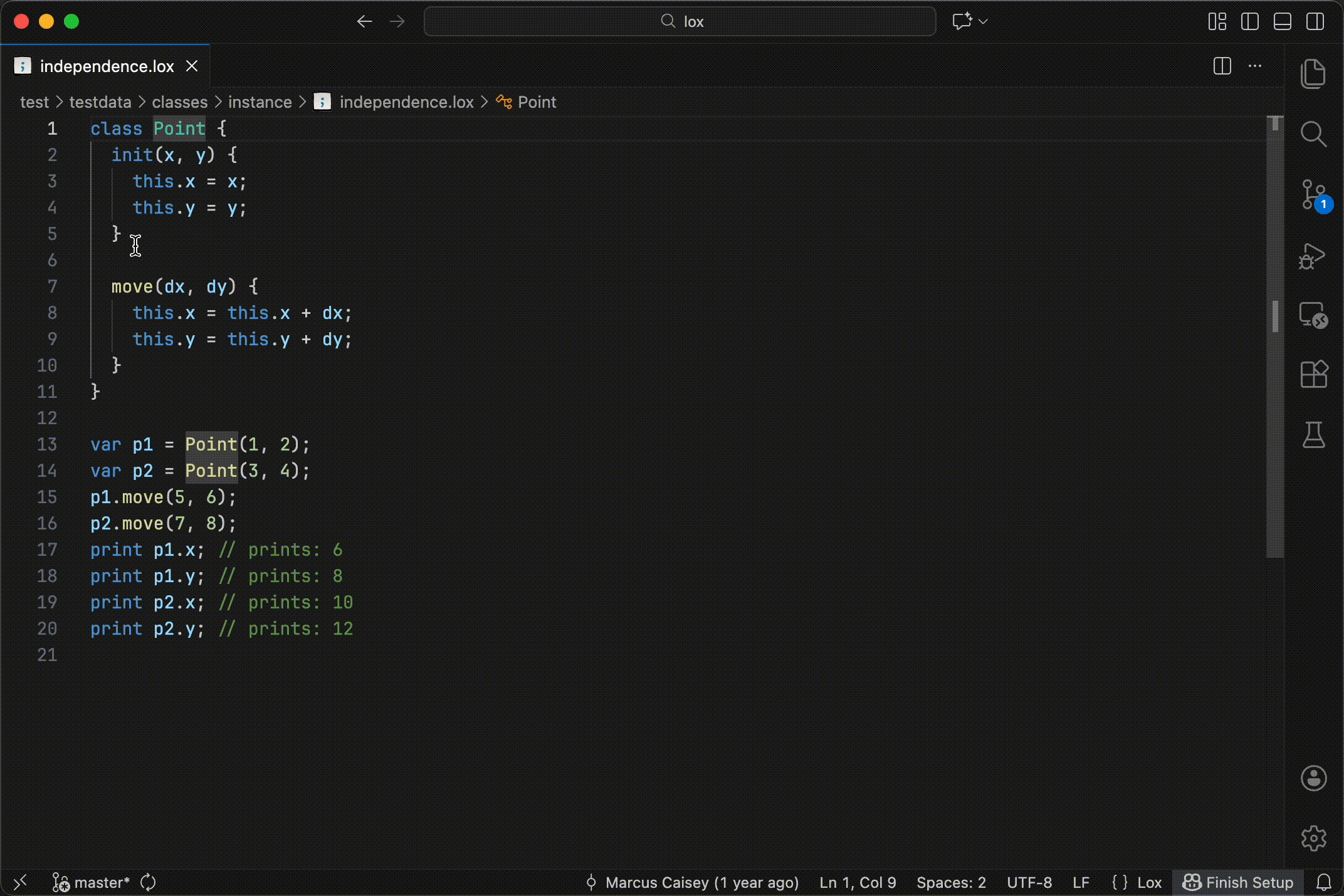Toggle the bottom panel visibility
This screenshot has height=896, width=1344.
(1283, 22)
